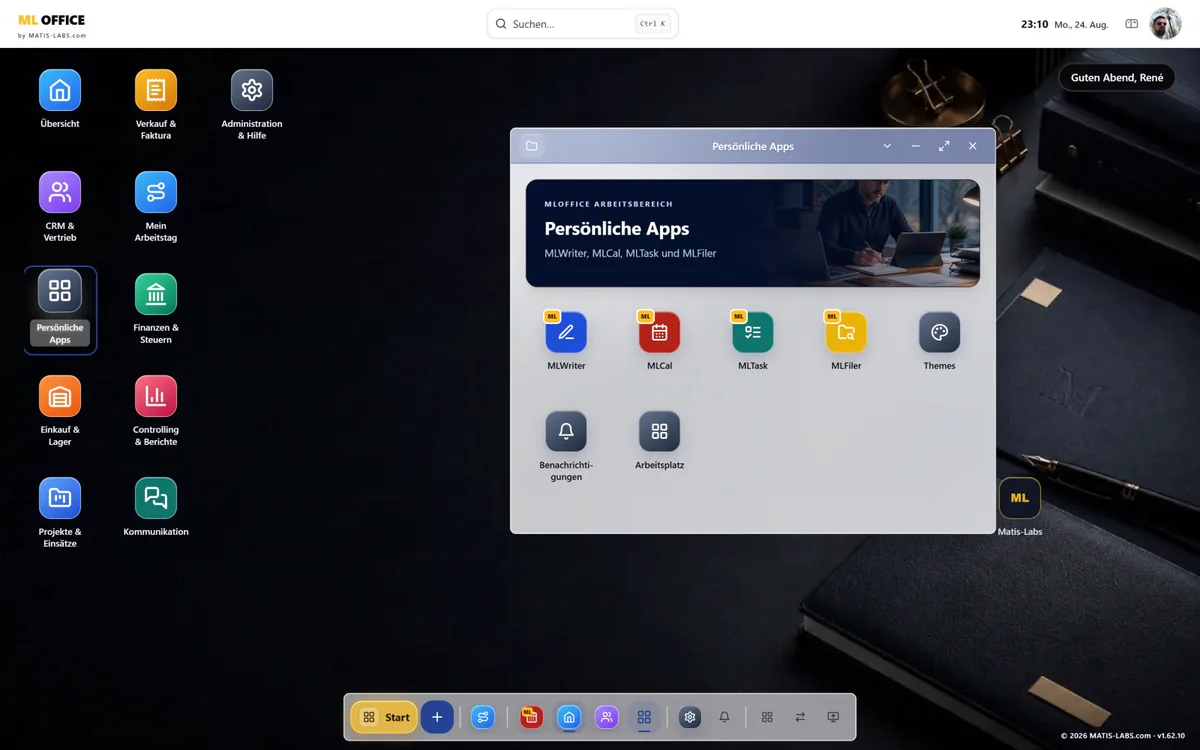This screenshot has height=750, width=1200.
Task: Open the home Übersicht icon in dock
Action: (569, 717)
